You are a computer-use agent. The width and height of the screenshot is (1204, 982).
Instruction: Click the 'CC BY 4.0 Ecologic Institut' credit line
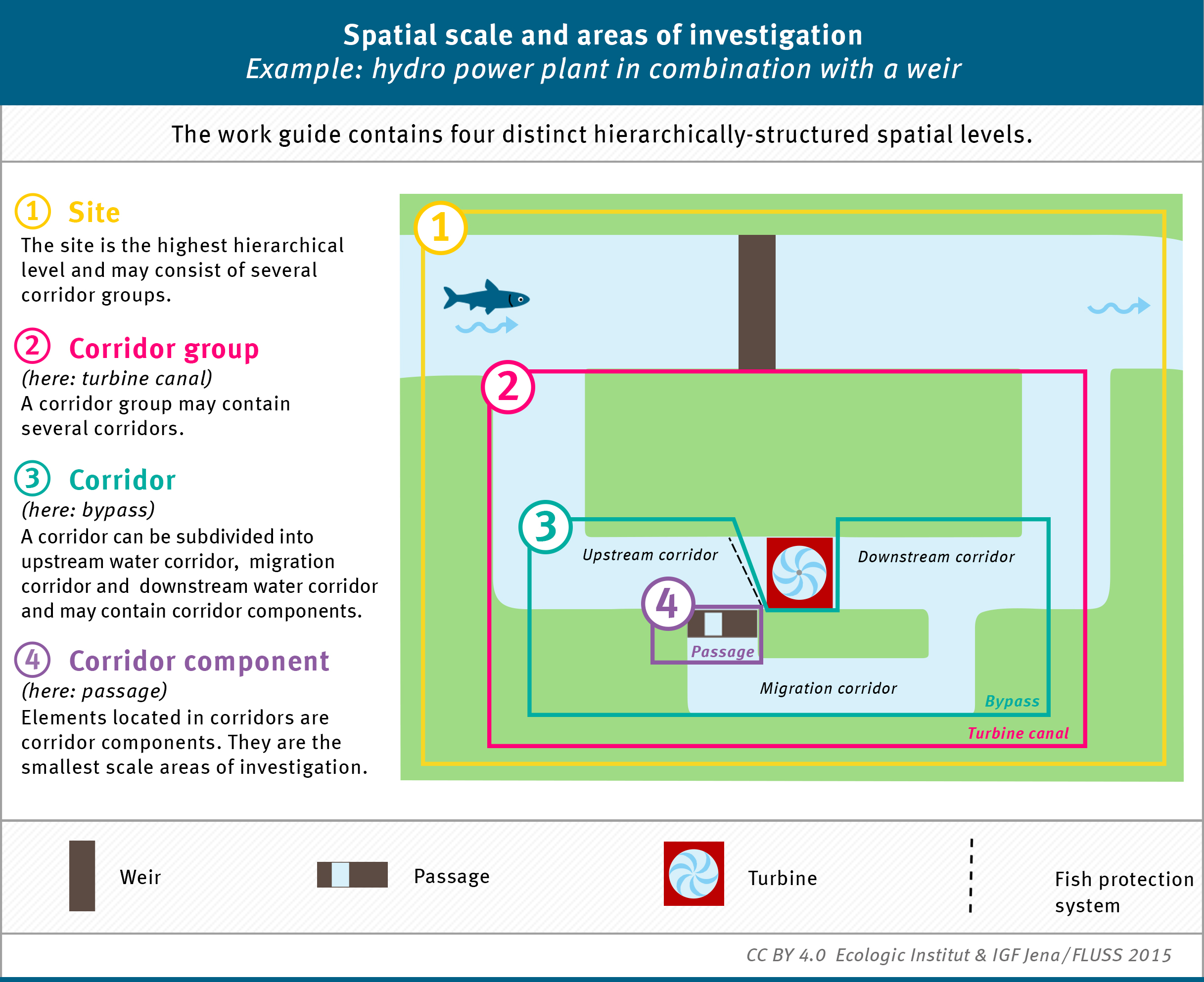point(959,955)
